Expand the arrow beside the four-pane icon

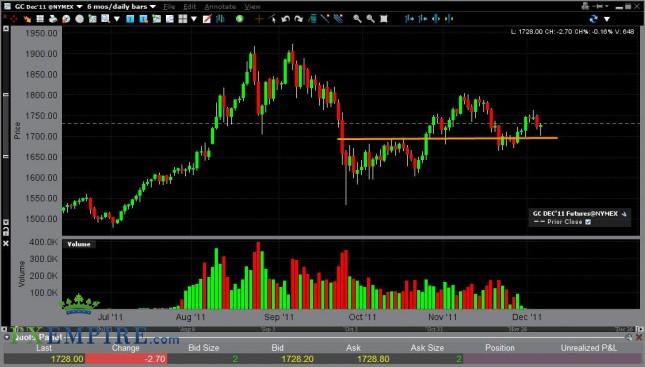pos(194,19)
